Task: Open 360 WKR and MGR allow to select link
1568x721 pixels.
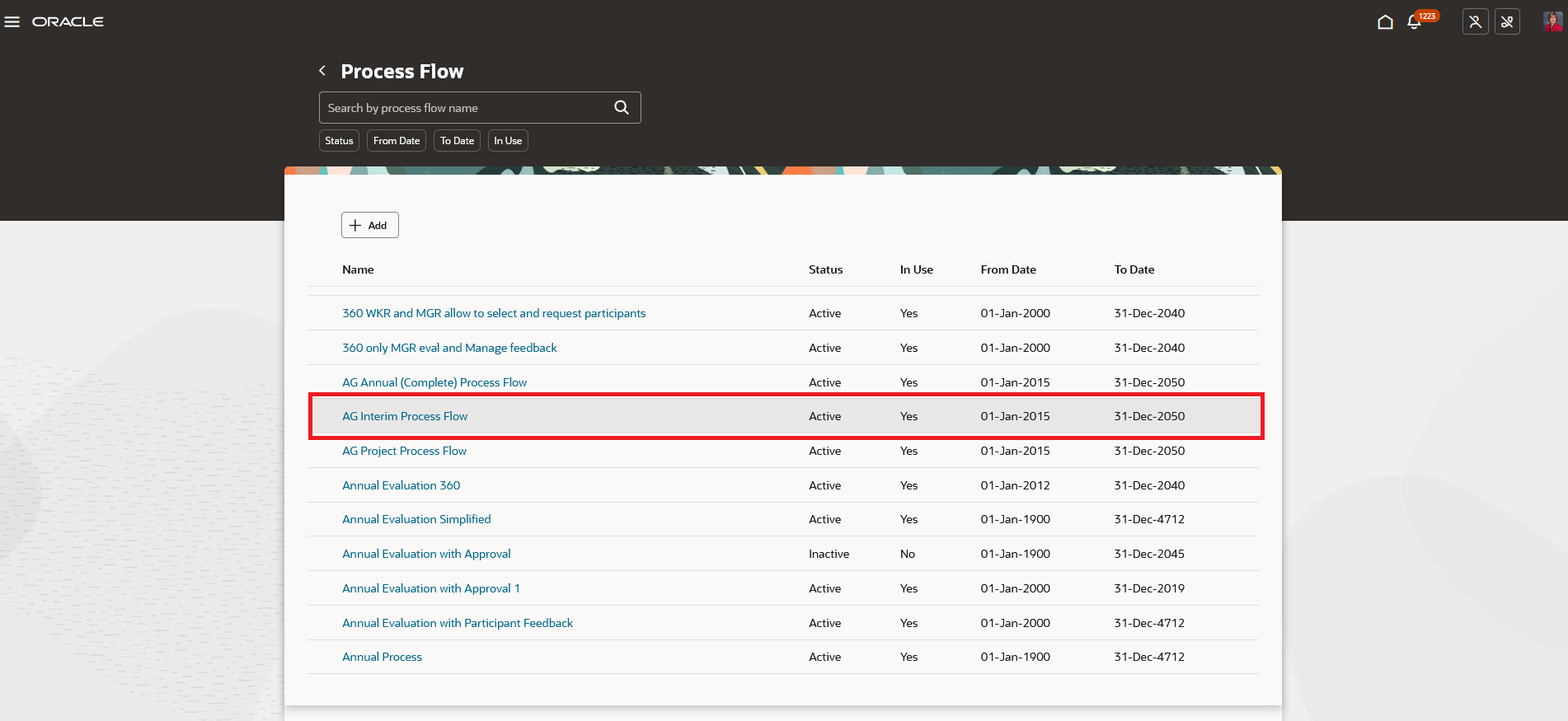Action: click(x=494, y=313)
